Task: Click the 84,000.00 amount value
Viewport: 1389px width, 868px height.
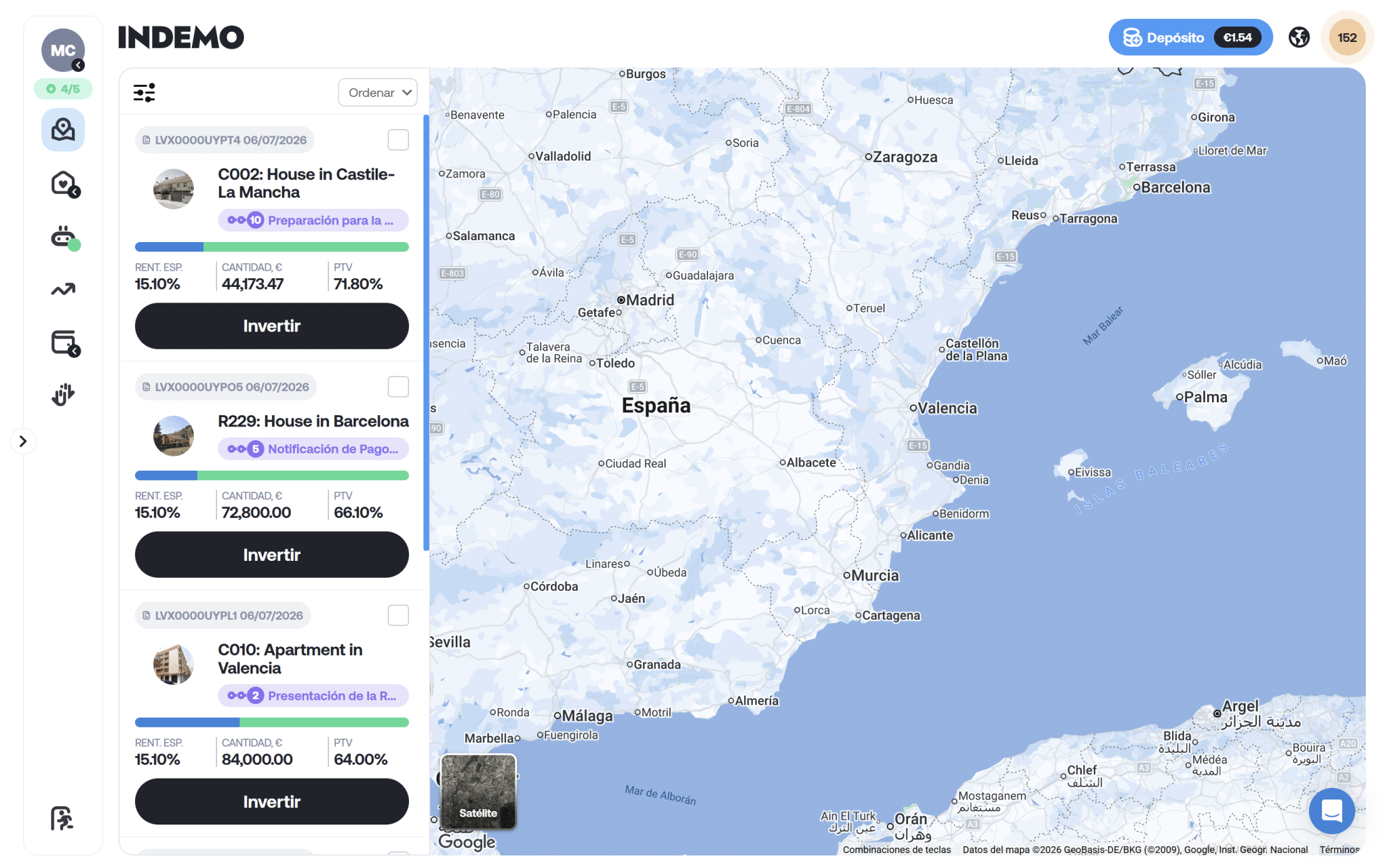Action: tap(257, 759)
